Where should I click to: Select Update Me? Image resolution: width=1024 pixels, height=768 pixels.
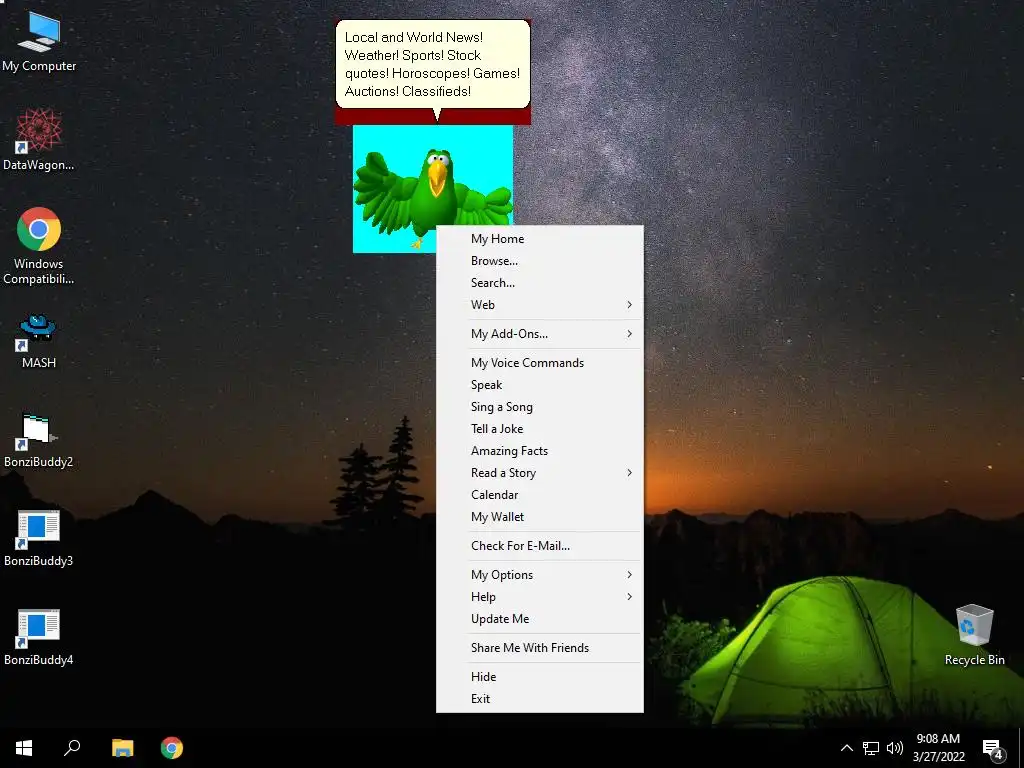[539, 619]
